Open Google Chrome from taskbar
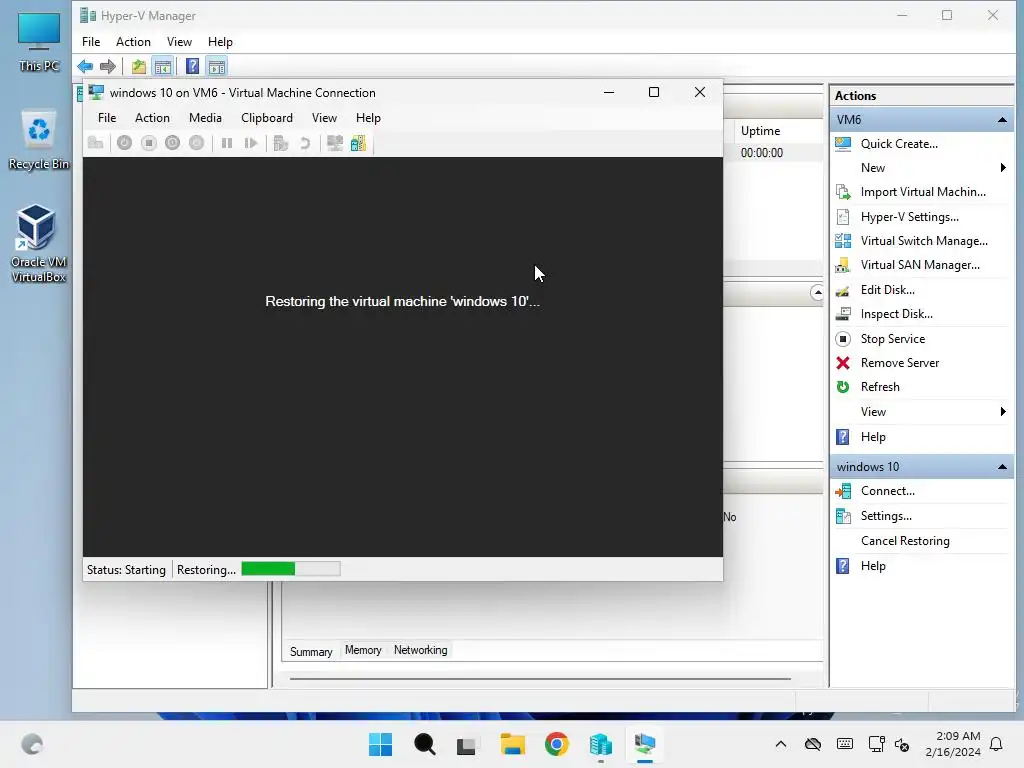1024x768 pixels. pos(557,744)
